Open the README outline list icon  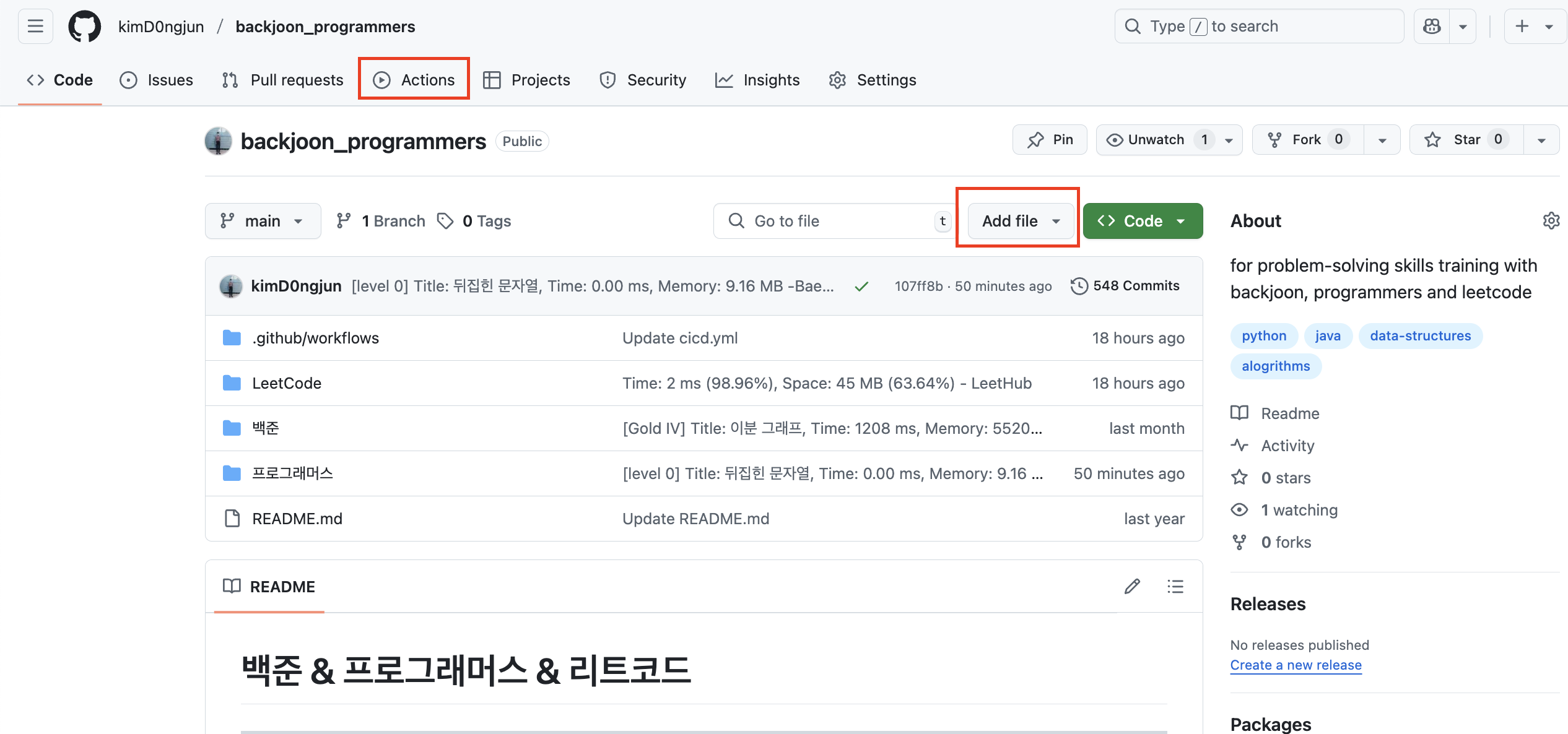click(1175, 586)
